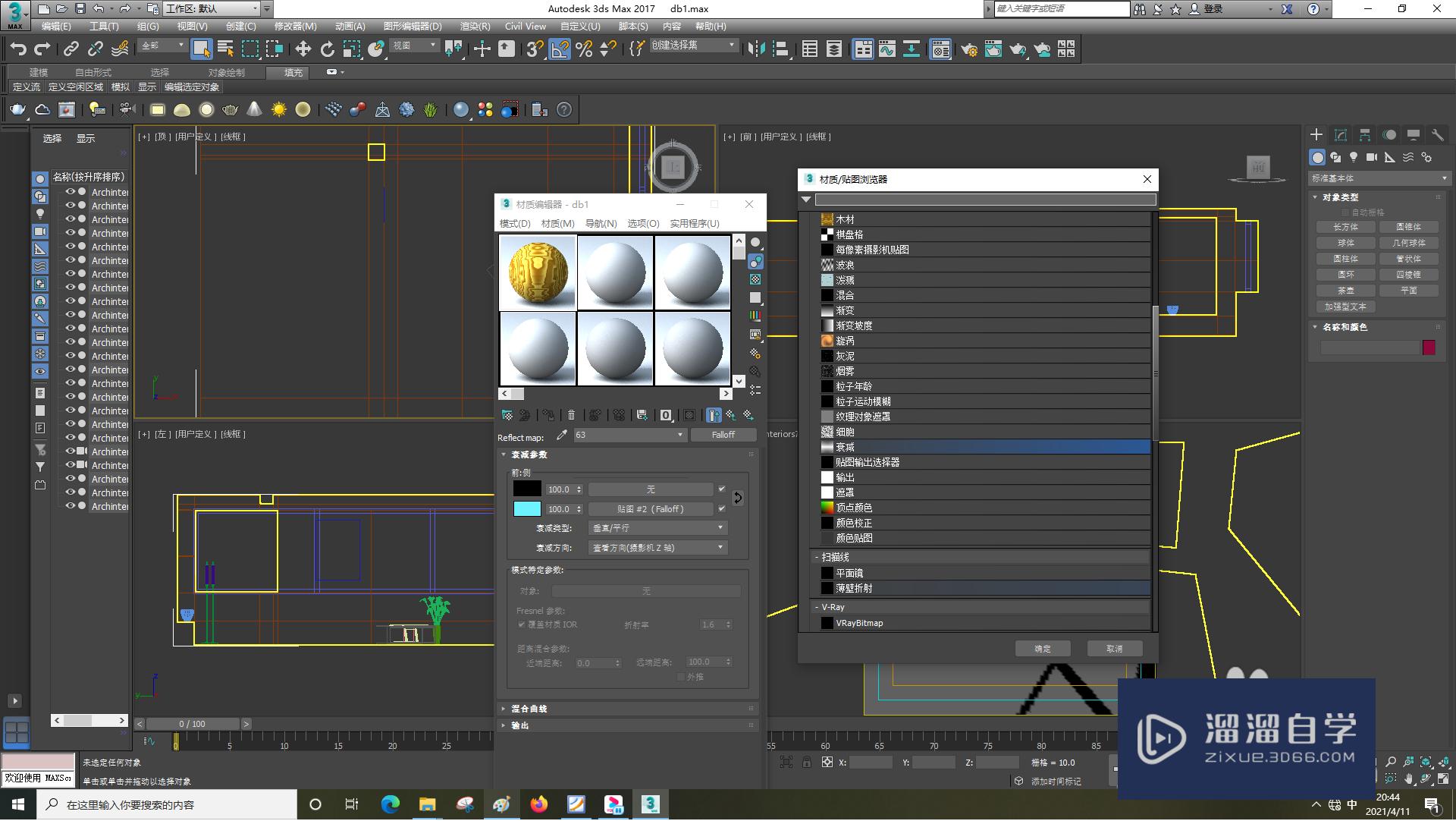Click the Firefox icon in taskbar
Viewport: 1456px width, 821px height.
tap(538, 804)
